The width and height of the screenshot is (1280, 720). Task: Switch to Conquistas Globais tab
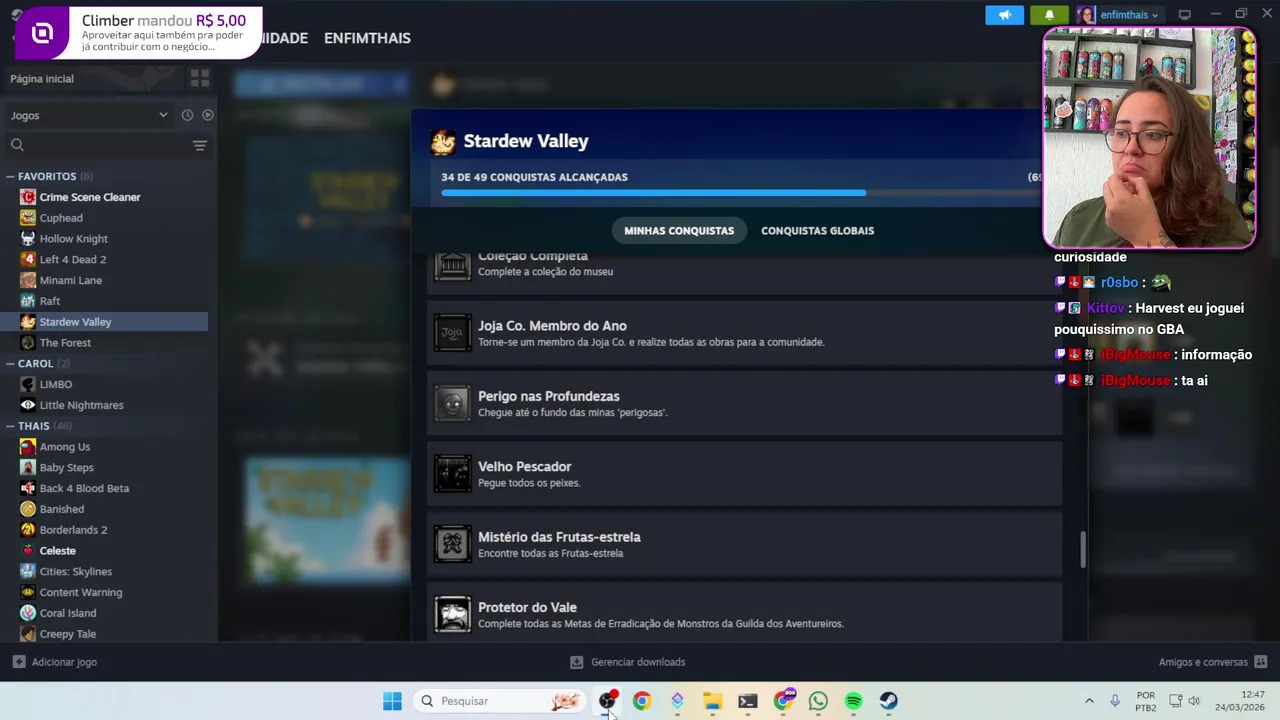tap(817, 230)
